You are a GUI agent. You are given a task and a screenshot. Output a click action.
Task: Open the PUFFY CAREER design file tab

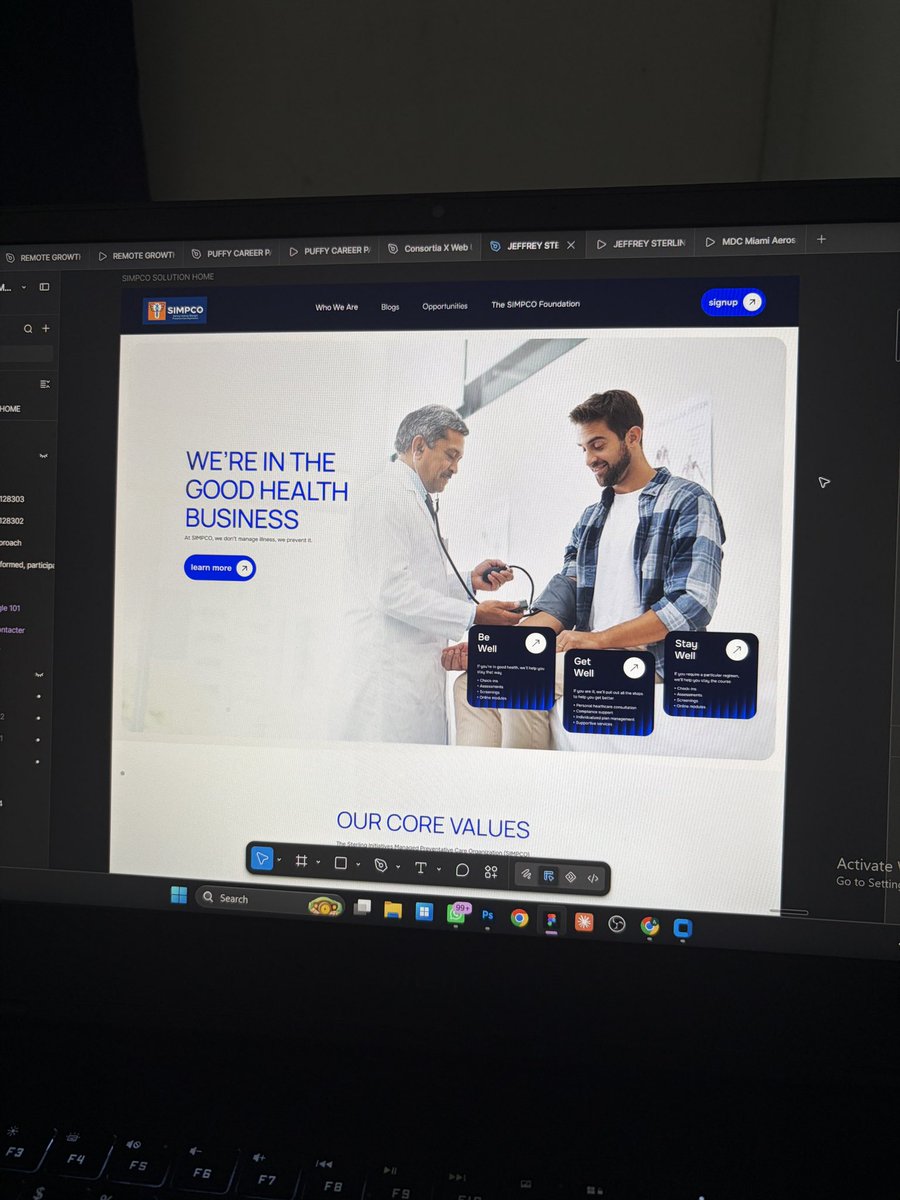(x=231, y=253)
